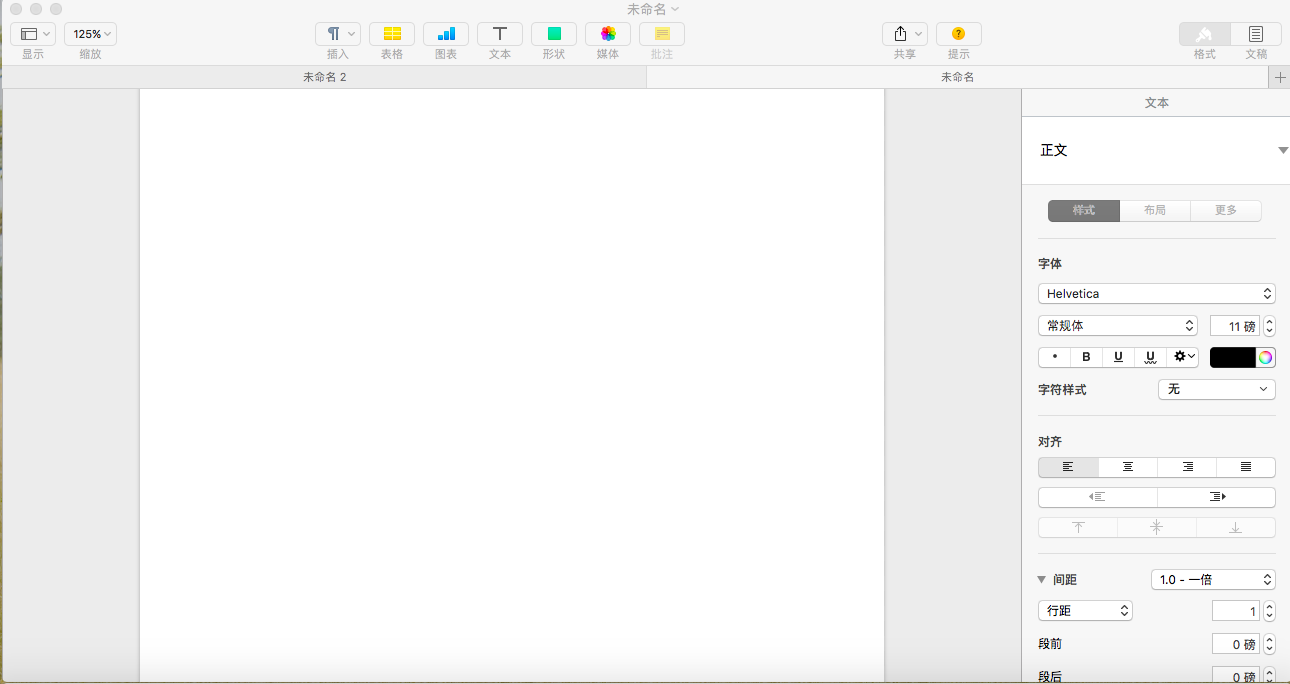Align text to the left
This screenshot has height=684, width=1290.
[x=1069, y=467]
